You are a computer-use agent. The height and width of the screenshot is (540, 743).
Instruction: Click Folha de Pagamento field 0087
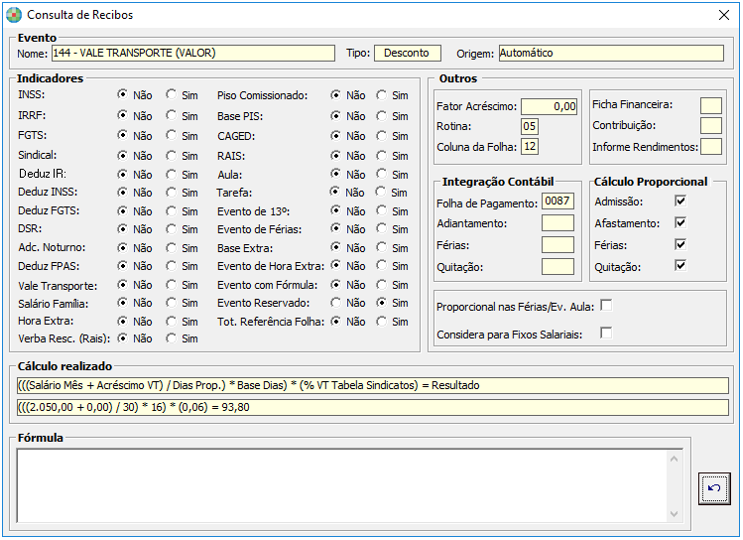tap(558, 201)
